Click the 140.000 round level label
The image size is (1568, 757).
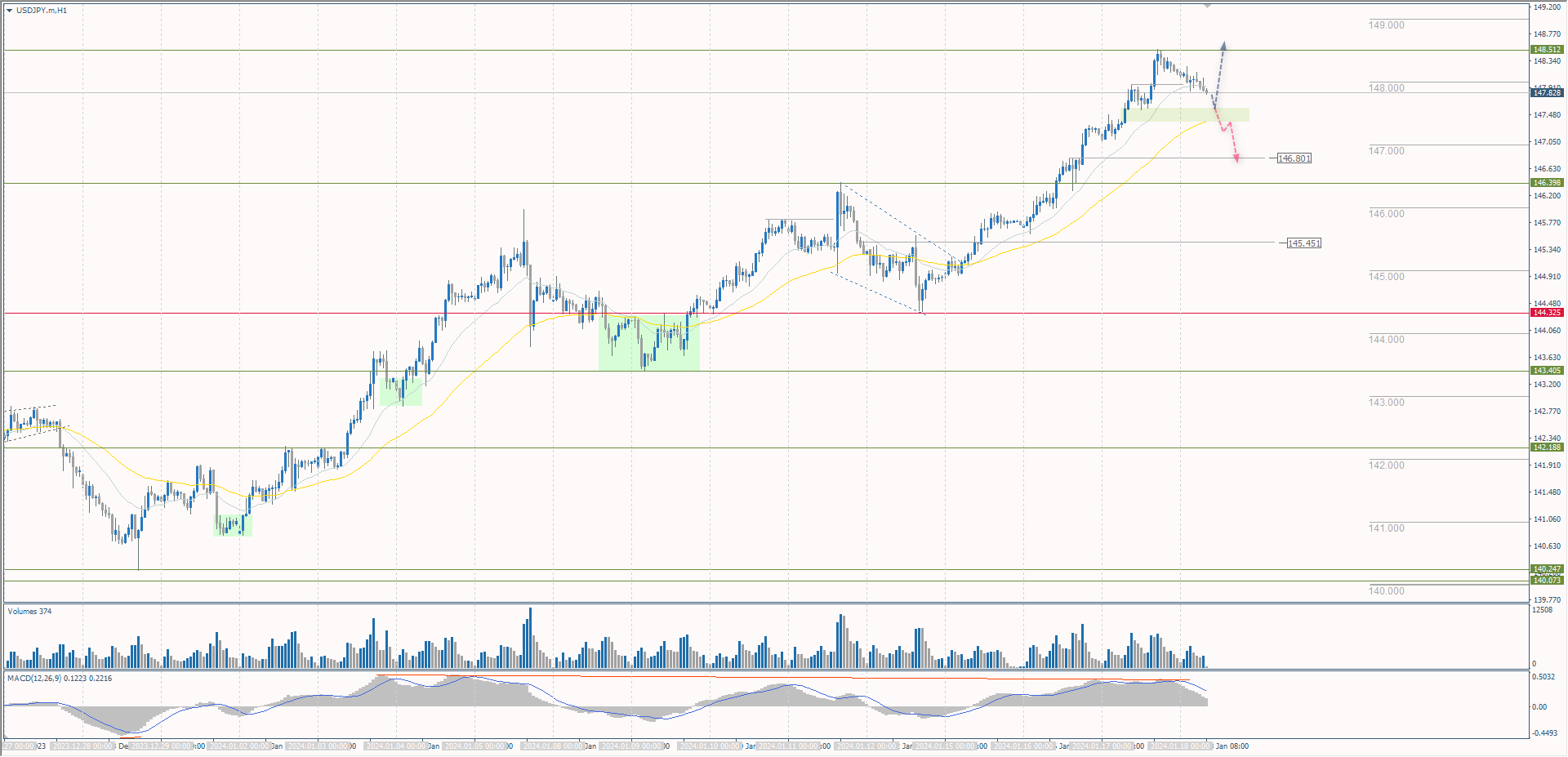[1387, 591]
